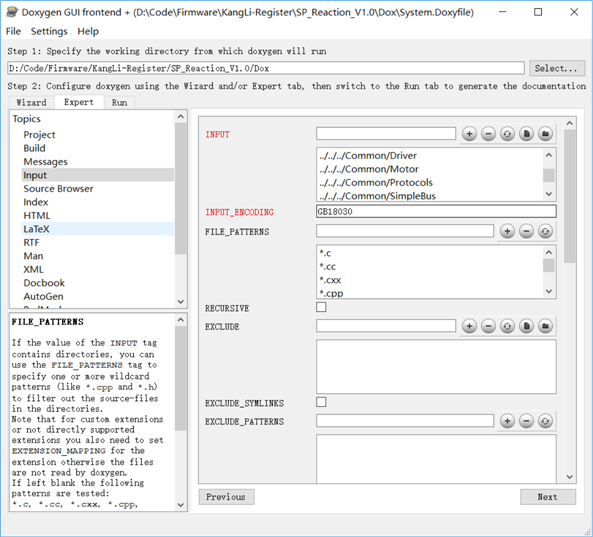Add entry with INPUT plus icon
Screen dimensions: 593x537
click(469, 133)
